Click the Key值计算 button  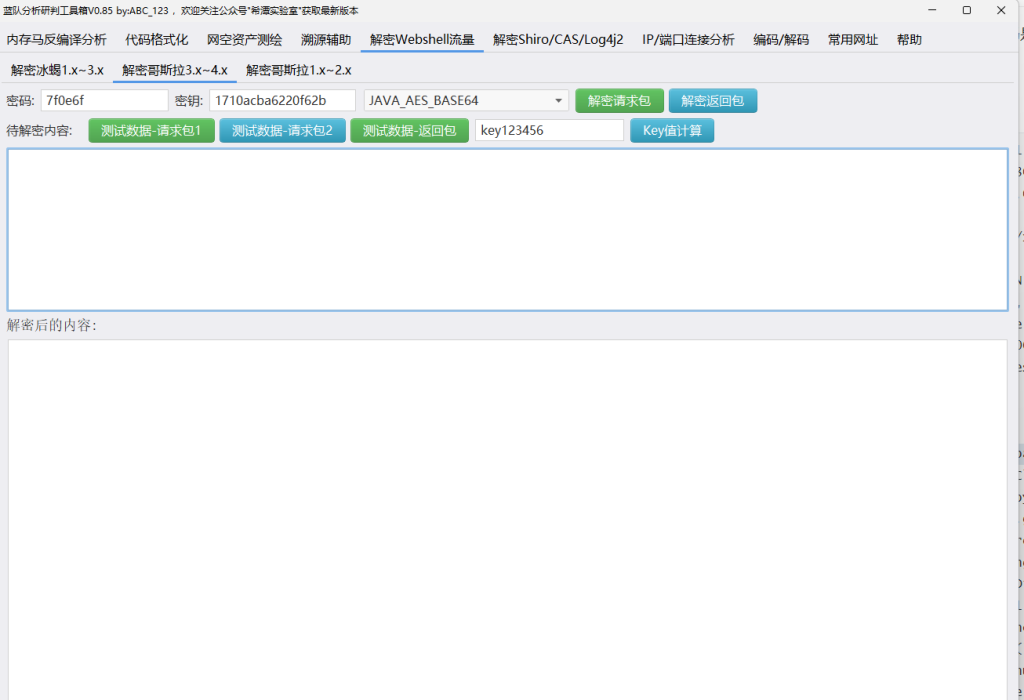[x=672, y=131]
